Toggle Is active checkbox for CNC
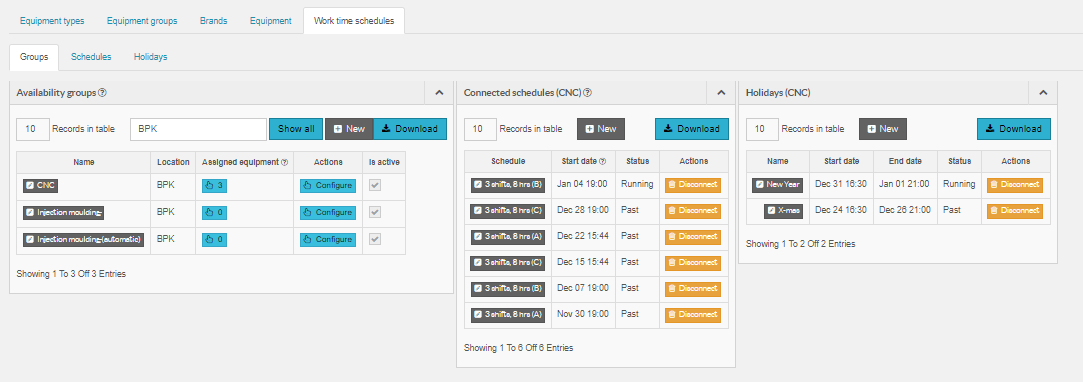 [375, 186]
